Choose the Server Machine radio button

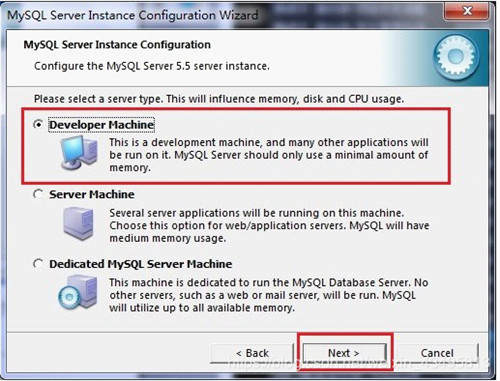pyautogui.click(x=38, y=194)
